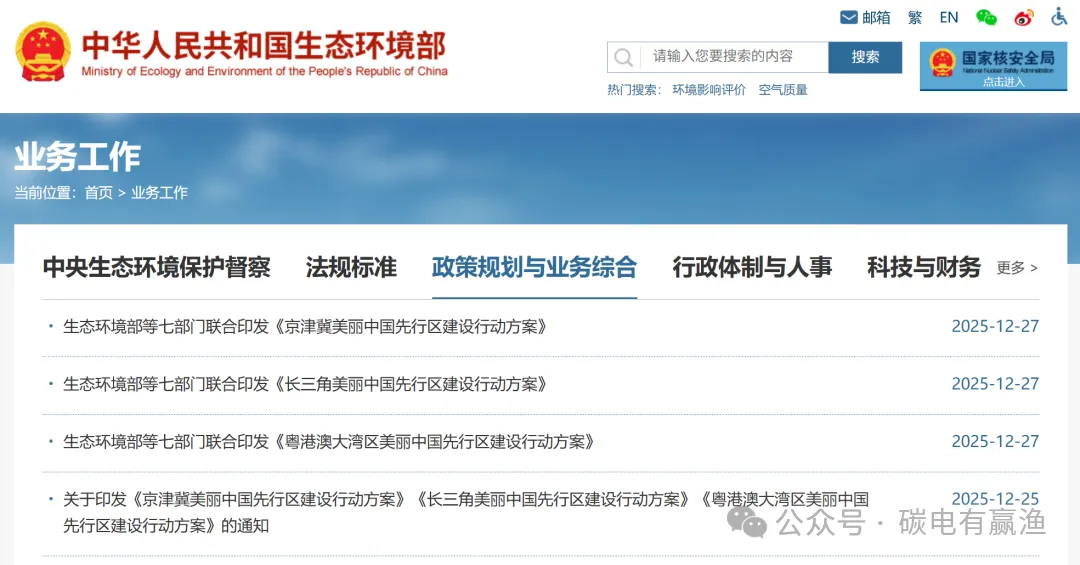Image resolution: width=1080 pixels, height=565 pixels.
Task: Open the 国家核安全局 banner
Action: click(x=993, y=66)
